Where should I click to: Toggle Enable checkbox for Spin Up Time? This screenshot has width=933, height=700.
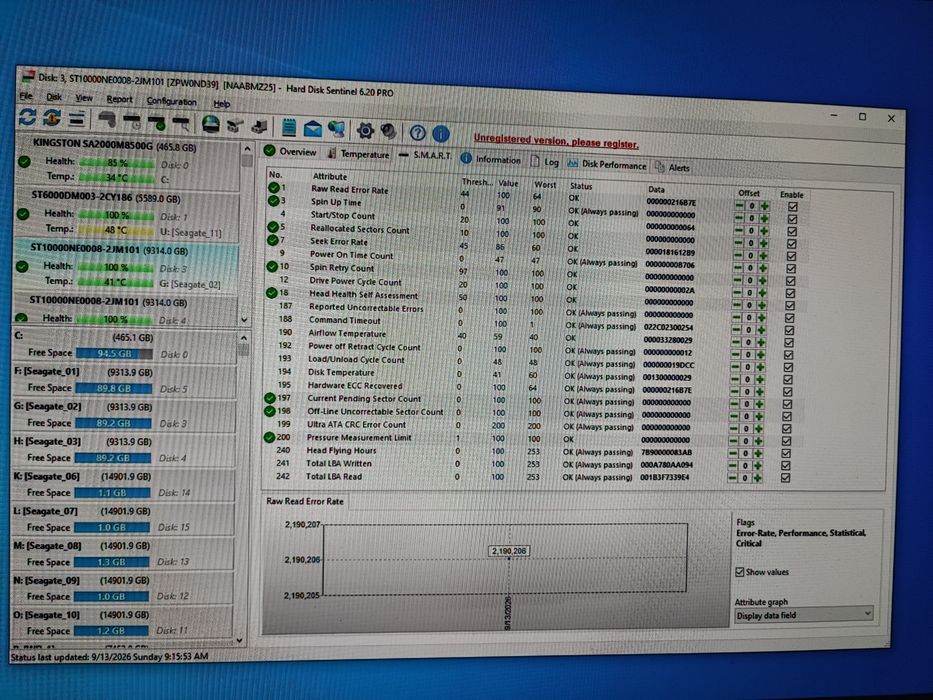point(792,219)
